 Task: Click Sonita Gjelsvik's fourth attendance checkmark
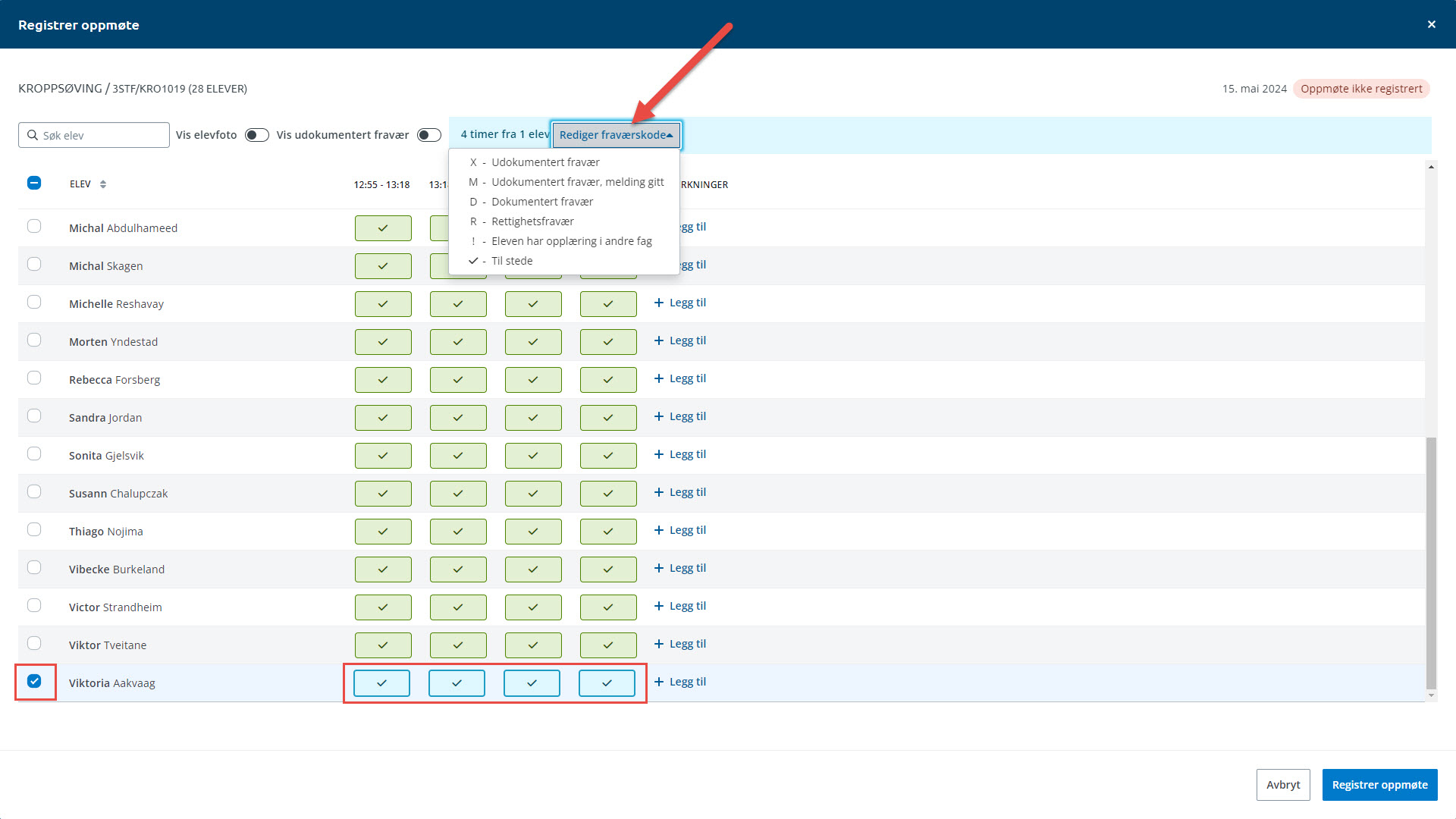pos(608,456)
